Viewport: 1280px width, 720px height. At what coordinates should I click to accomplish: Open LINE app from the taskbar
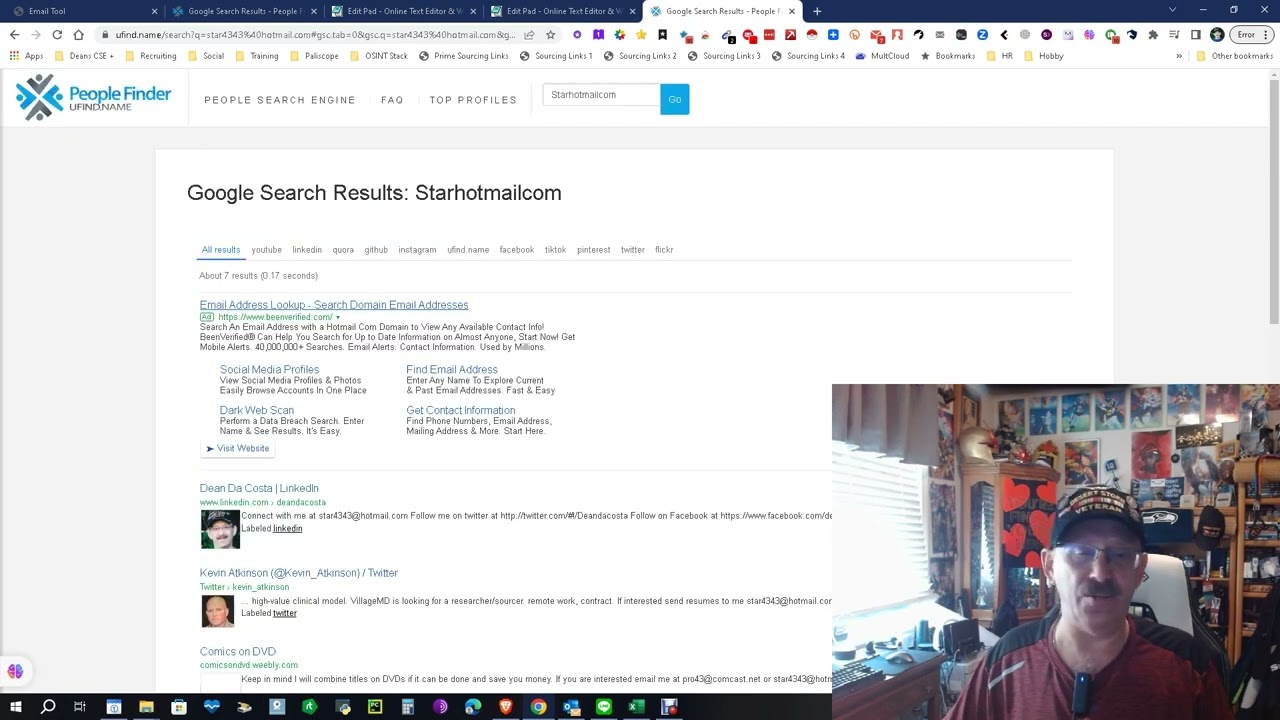pyautogui.click(x=604, y=707)
